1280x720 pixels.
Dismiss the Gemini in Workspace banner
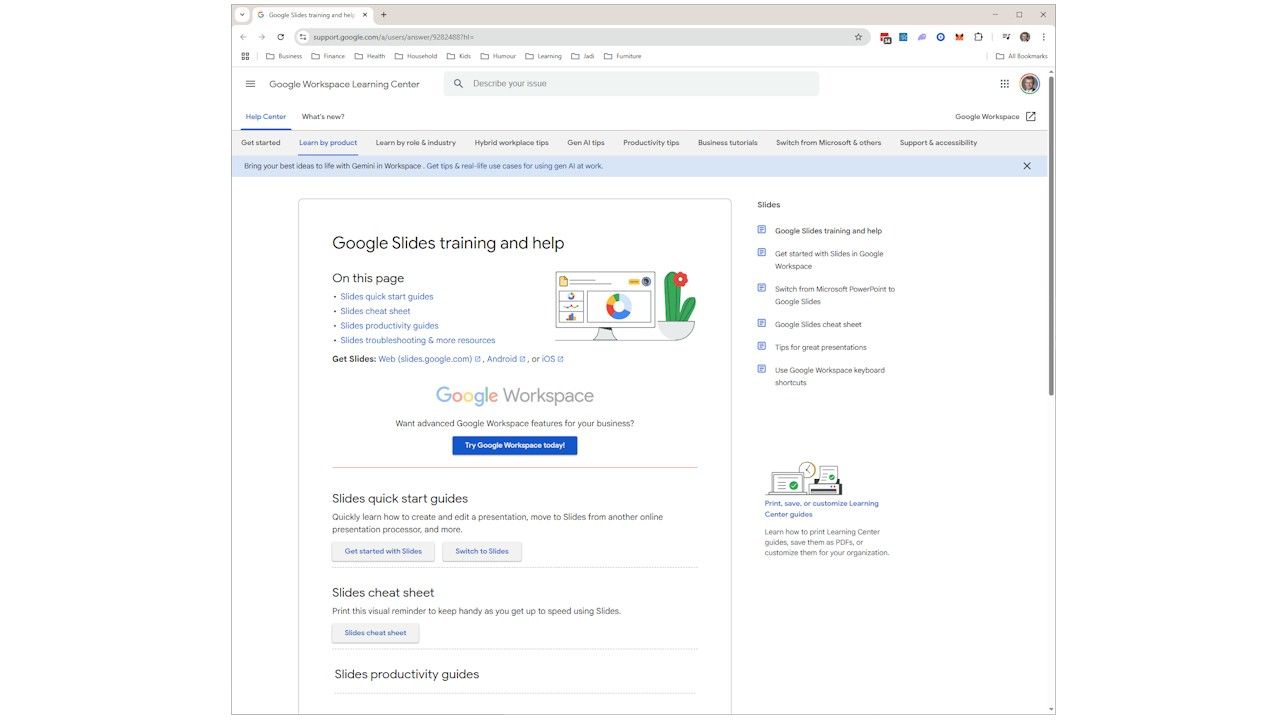point(1026,166)
